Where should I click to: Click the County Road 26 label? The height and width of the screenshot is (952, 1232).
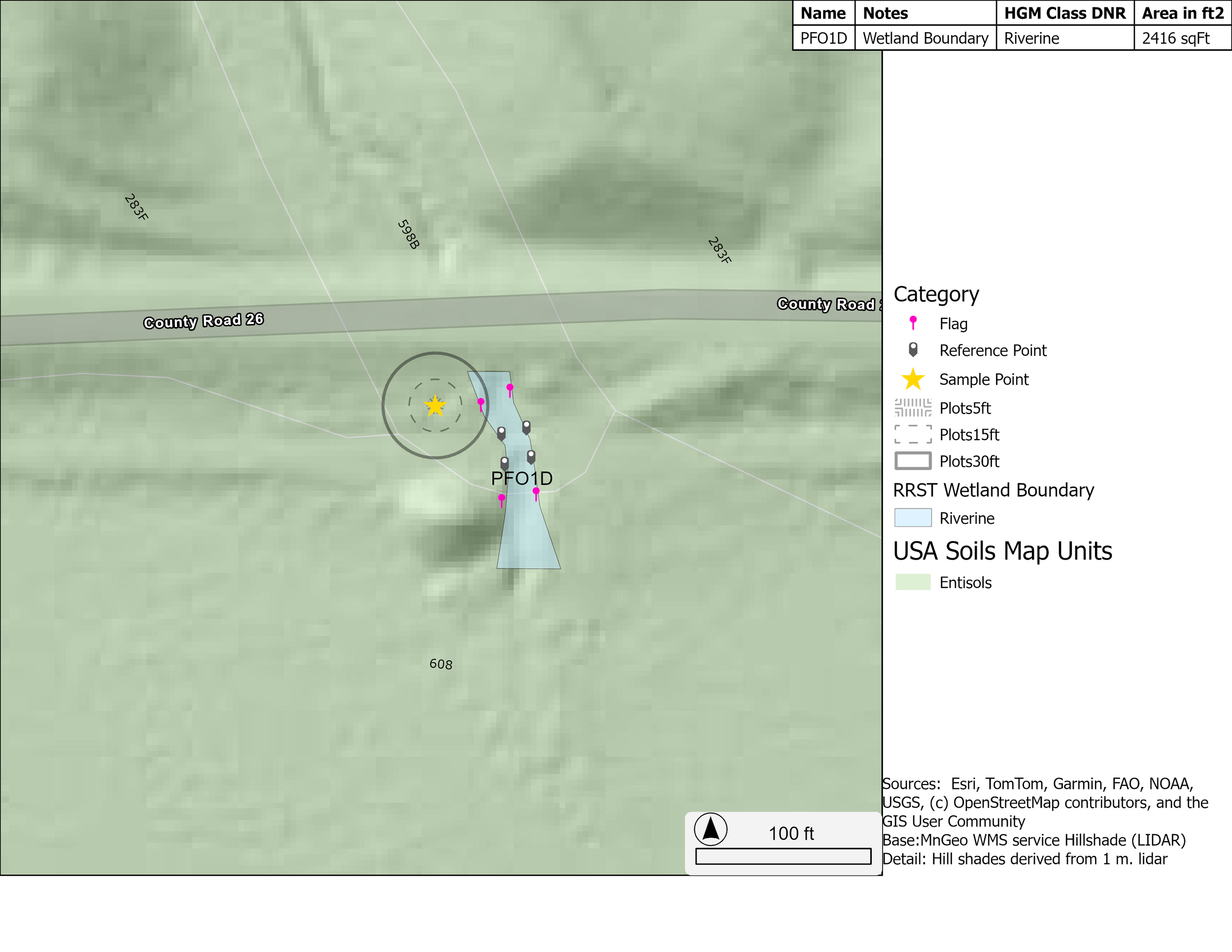[203, 321]
